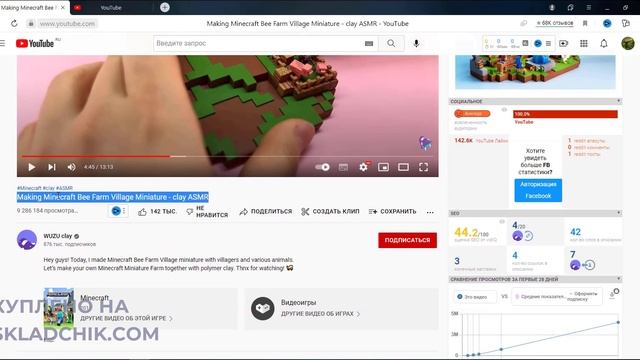Go to YouTube home via logo
Screen dimensions: 640x360
(x=35, y=43)
